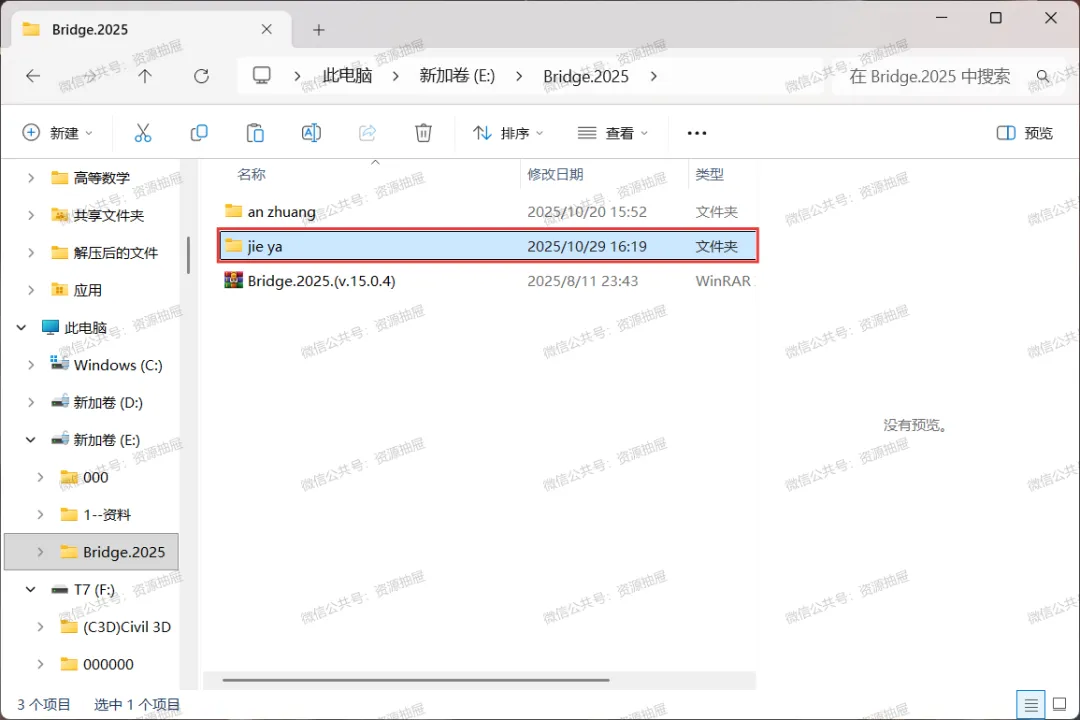Viewport: 1080px width, 720px height.
Task: Click the 在 Bridge.2025 中搜索 search field
Action: (x=930, y=76)
